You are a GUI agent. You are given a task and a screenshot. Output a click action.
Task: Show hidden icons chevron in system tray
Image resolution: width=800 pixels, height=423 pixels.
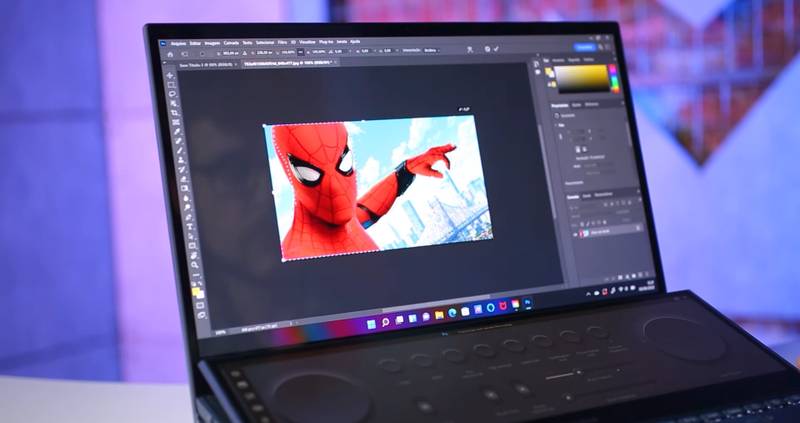[588, 294]
